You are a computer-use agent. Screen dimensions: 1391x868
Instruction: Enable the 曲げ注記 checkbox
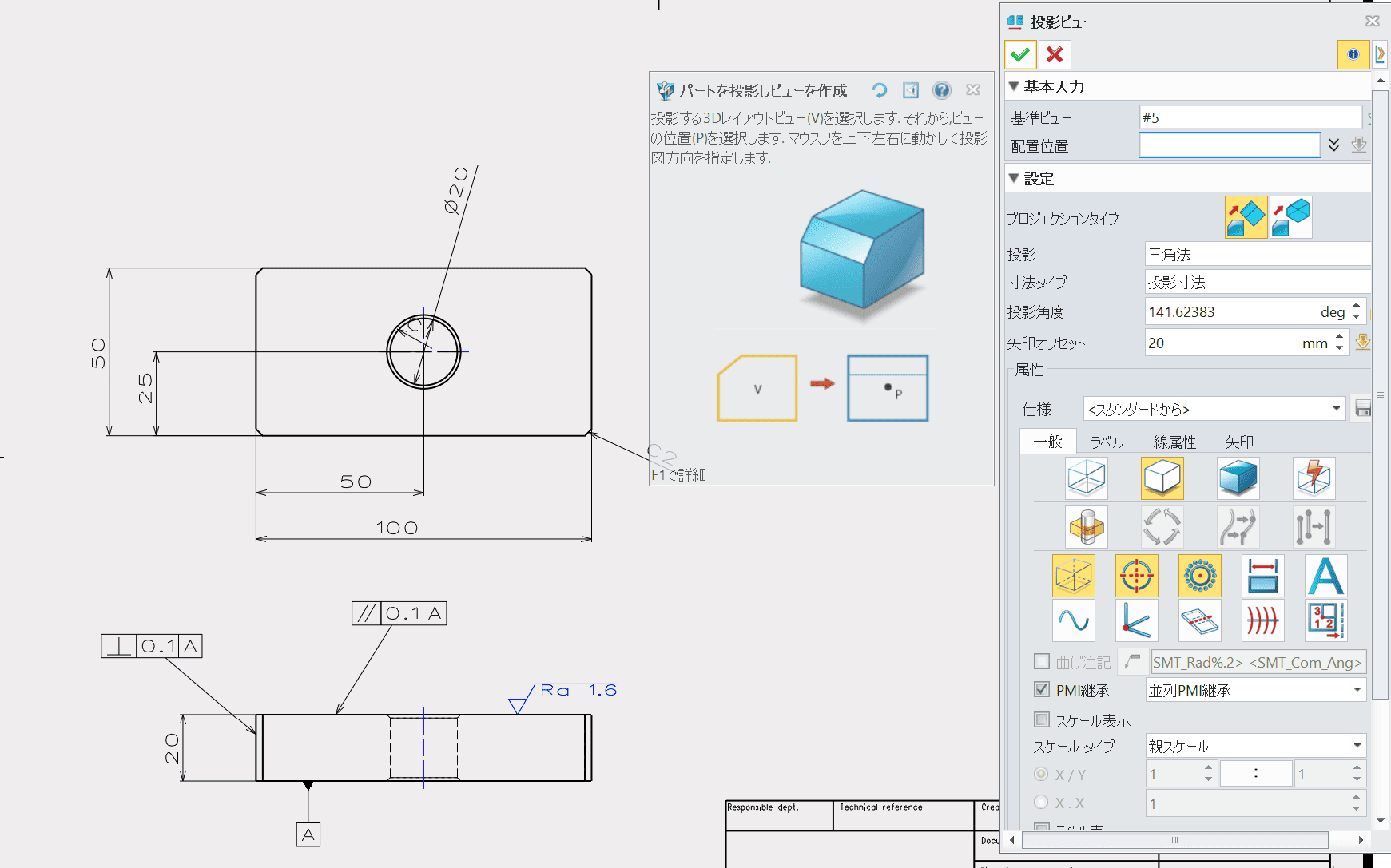click(1042, 661)
